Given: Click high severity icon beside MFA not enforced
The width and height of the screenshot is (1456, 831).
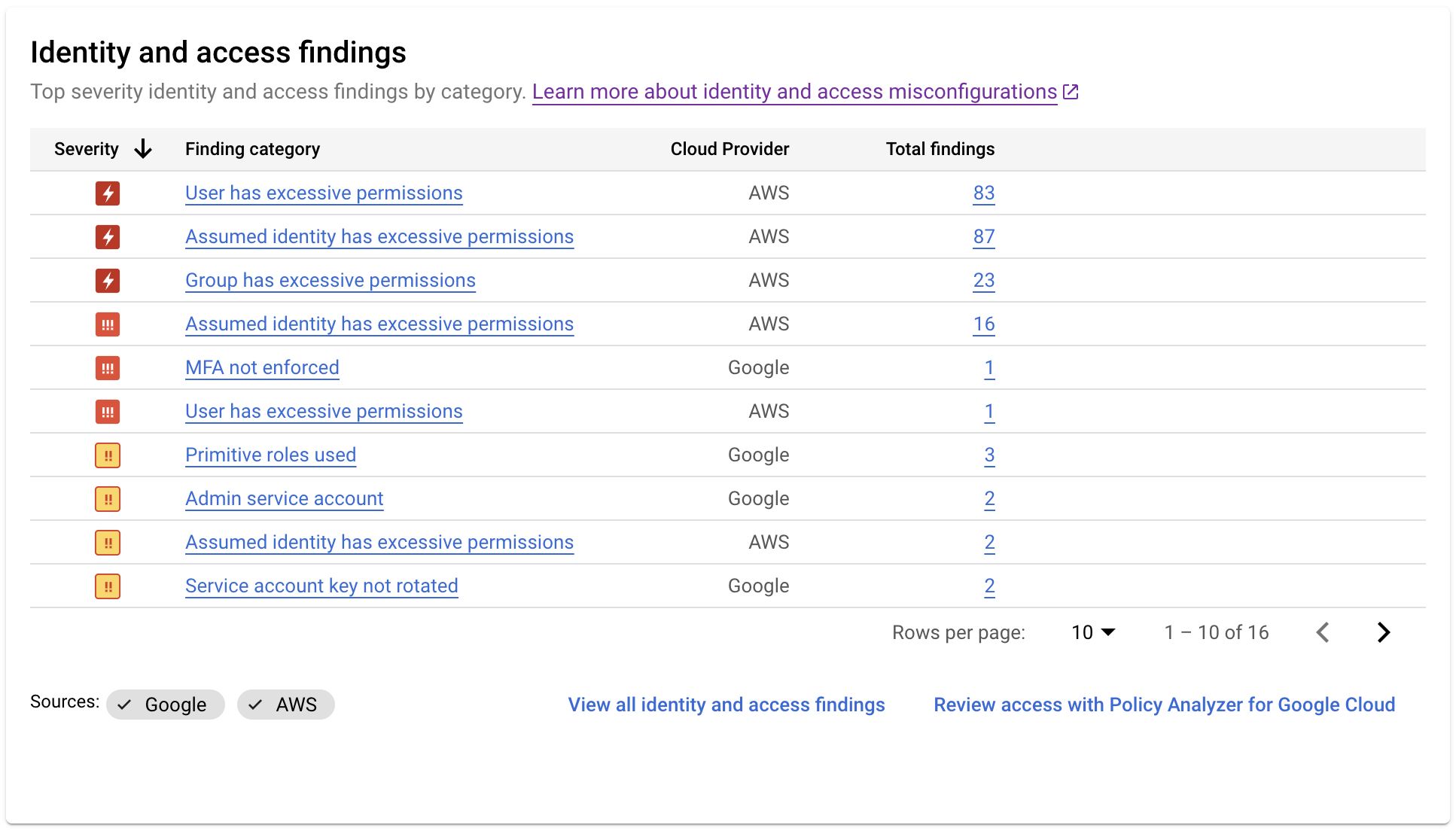Looking at the screenshot, I should [108, 368].
